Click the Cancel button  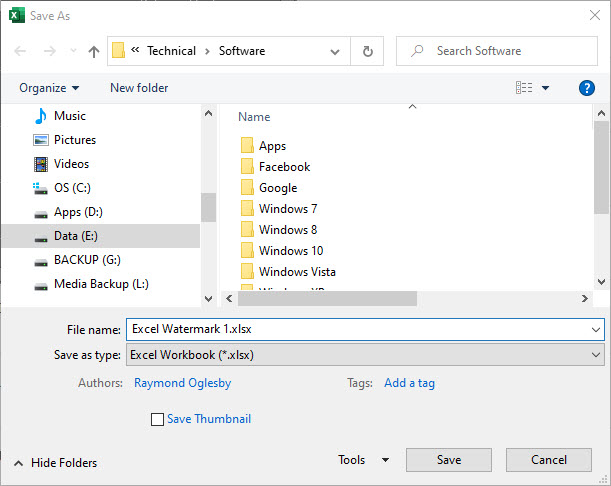[549, 460]
